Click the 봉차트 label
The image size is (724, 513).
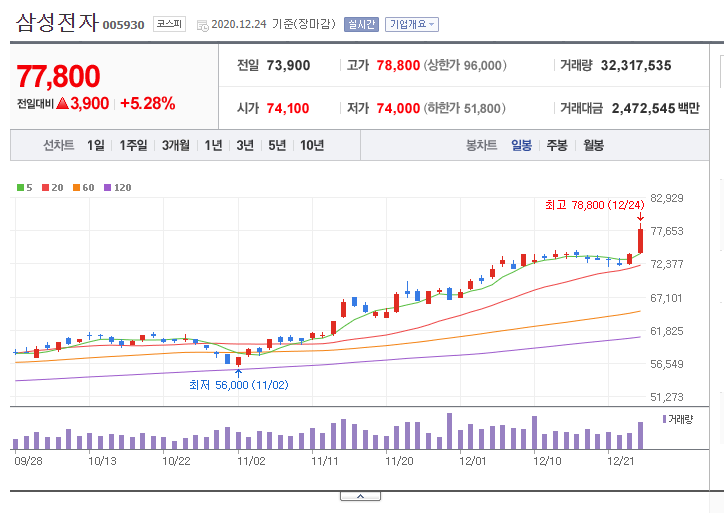click(482, 145)
